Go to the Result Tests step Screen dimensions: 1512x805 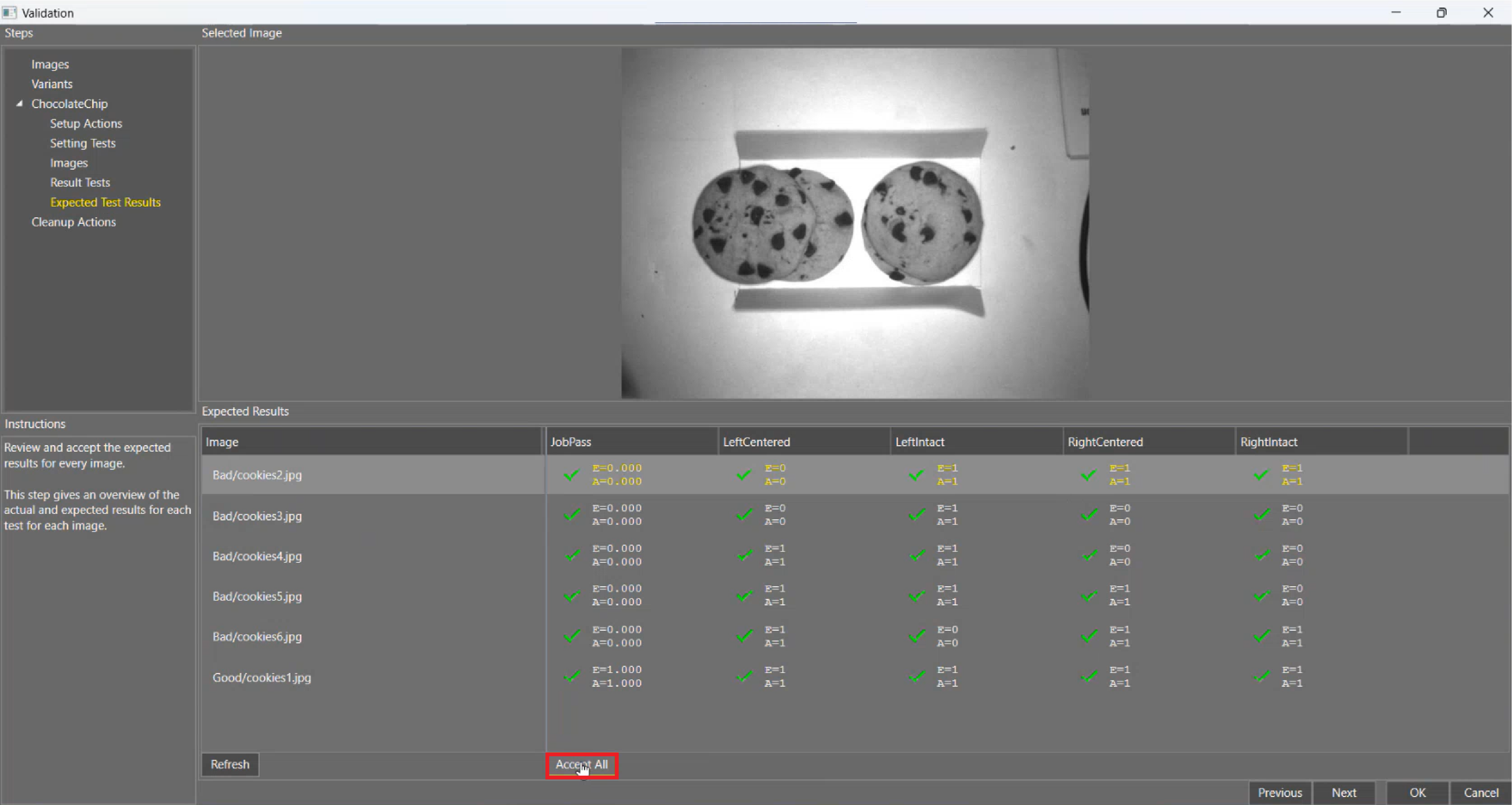[x=80, y=183]
